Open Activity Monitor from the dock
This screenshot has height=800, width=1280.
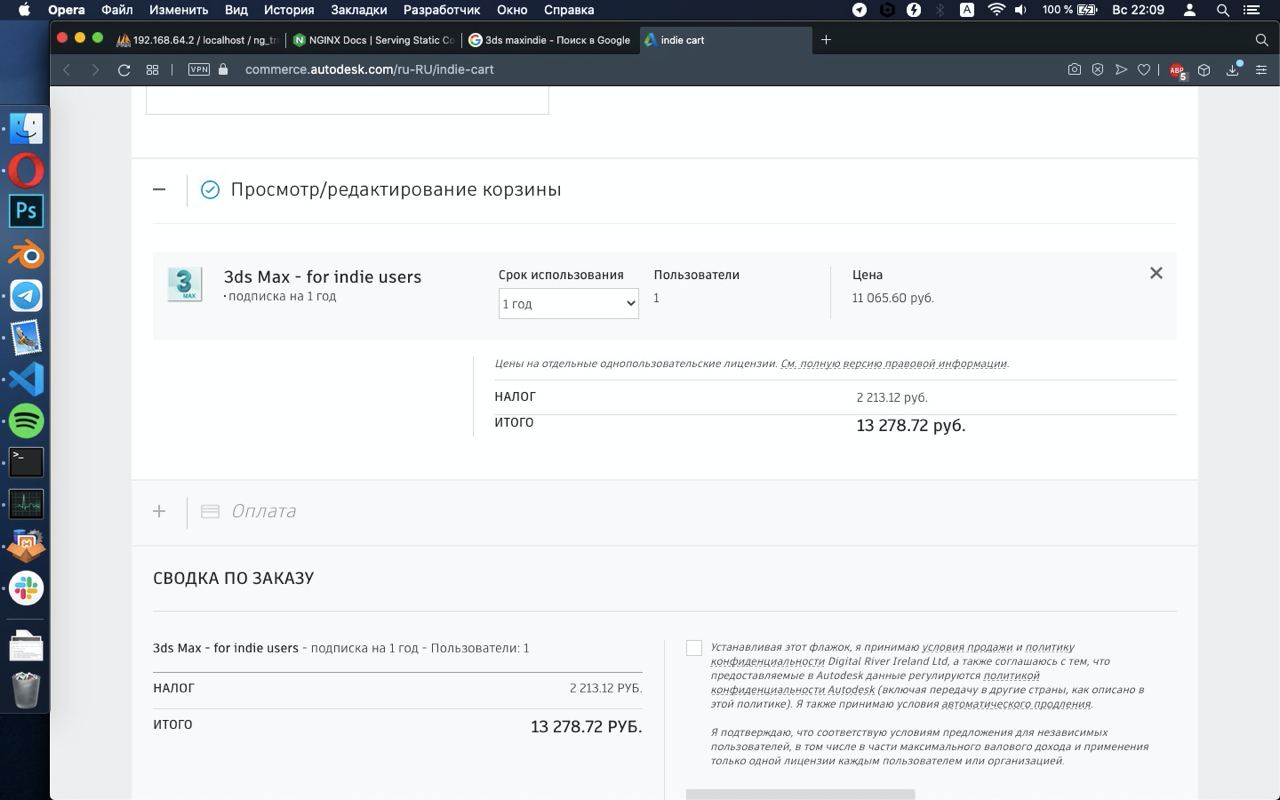26,504
